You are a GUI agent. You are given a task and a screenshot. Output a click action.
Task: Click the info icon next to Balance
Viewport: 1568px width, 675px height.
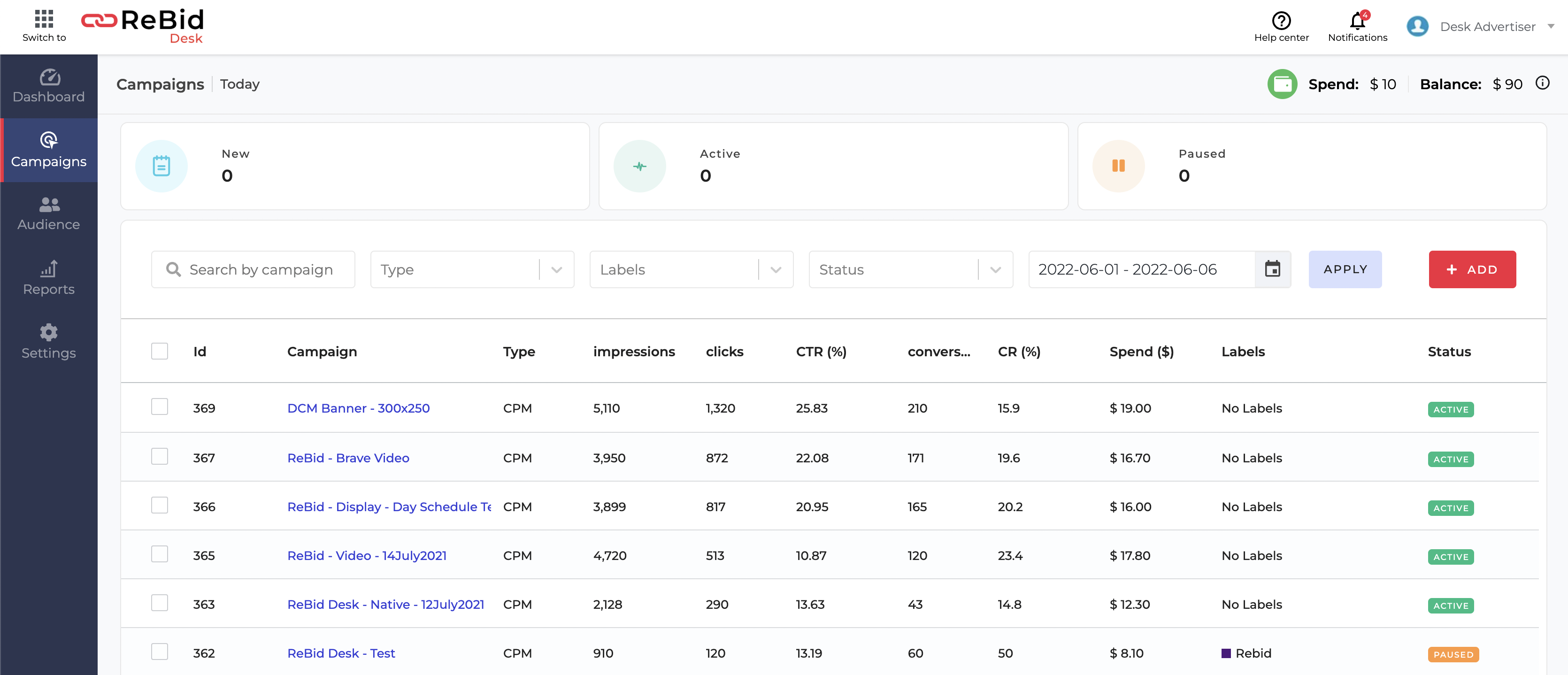click(x=1542, y=83)
